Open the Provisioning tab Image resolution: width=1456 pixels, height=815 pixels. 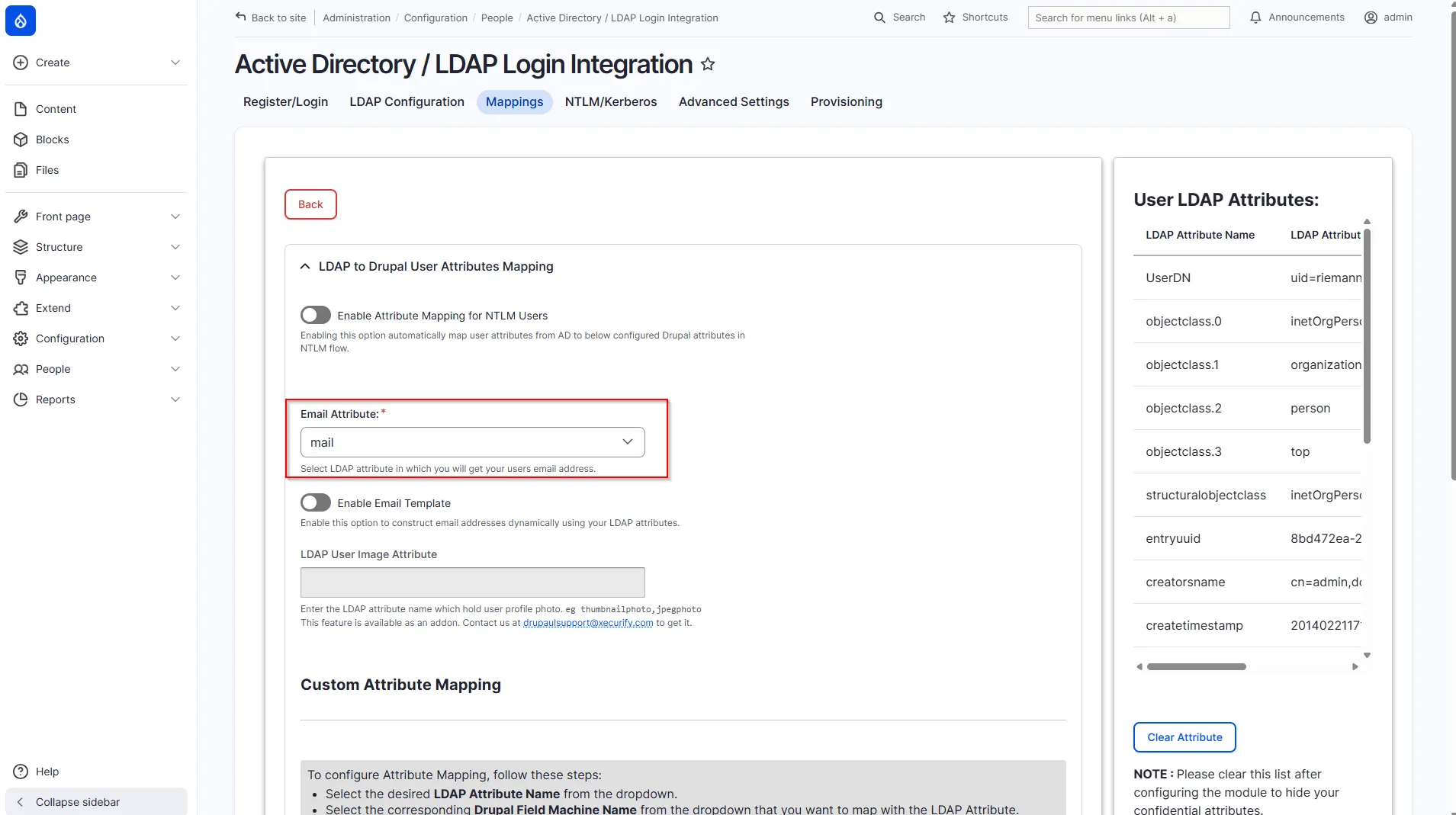[846, 102]
